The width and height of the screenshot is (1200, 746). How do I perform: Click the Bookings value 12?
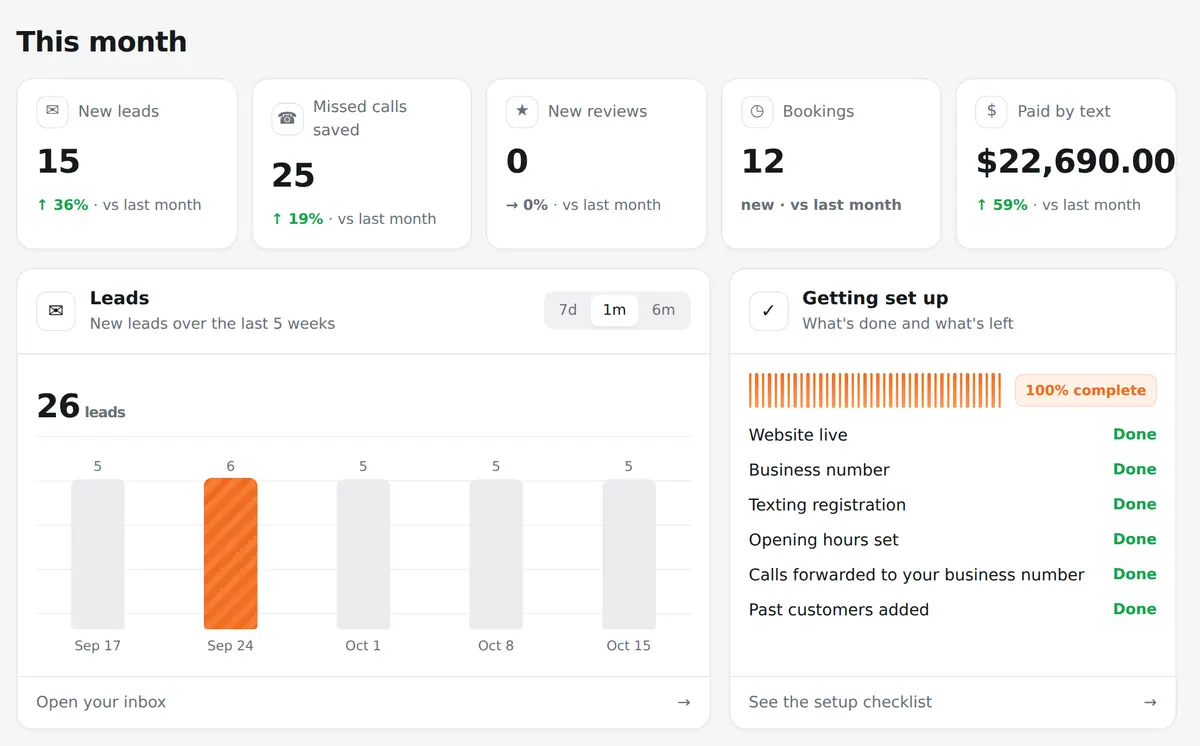[763, 161]
